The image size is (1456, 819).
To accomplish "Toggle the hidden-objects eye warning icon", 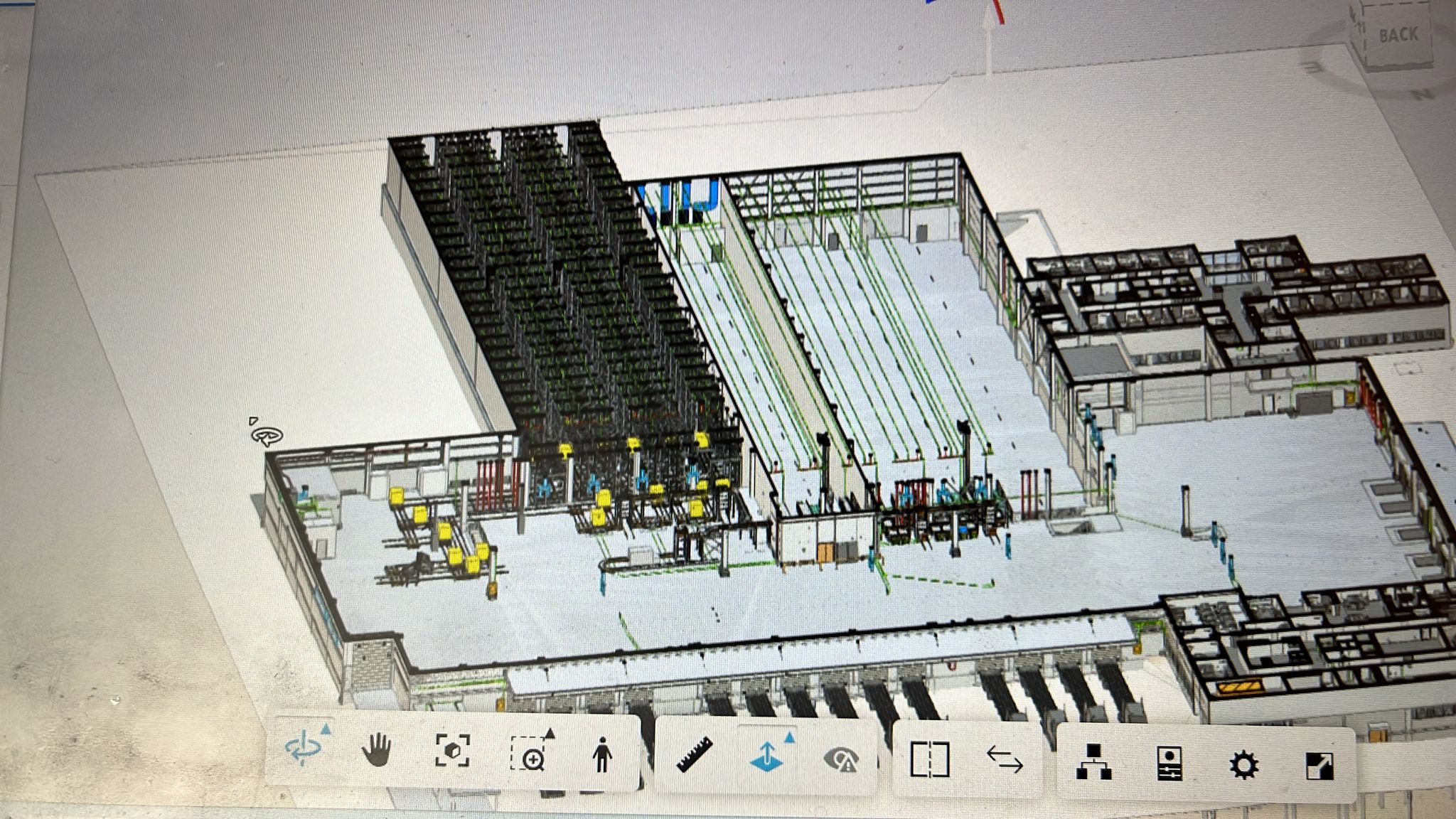I will [841, 760].
